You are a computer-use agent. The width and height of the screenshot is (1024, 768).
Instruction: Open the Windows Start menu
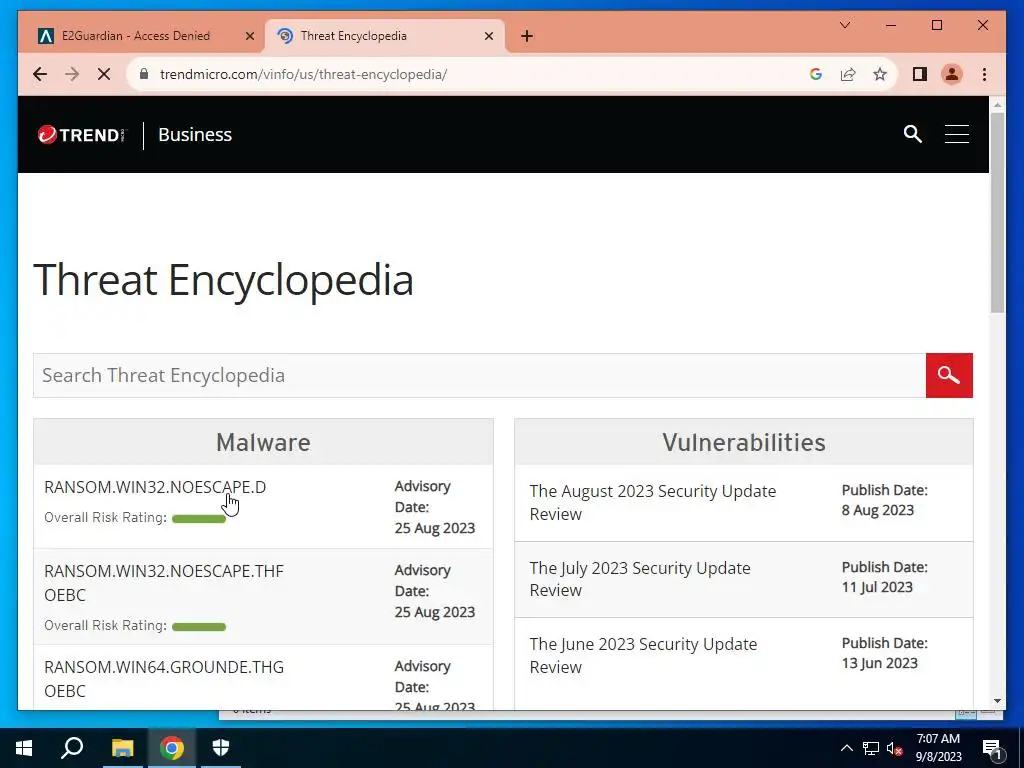tap(24, 748)
